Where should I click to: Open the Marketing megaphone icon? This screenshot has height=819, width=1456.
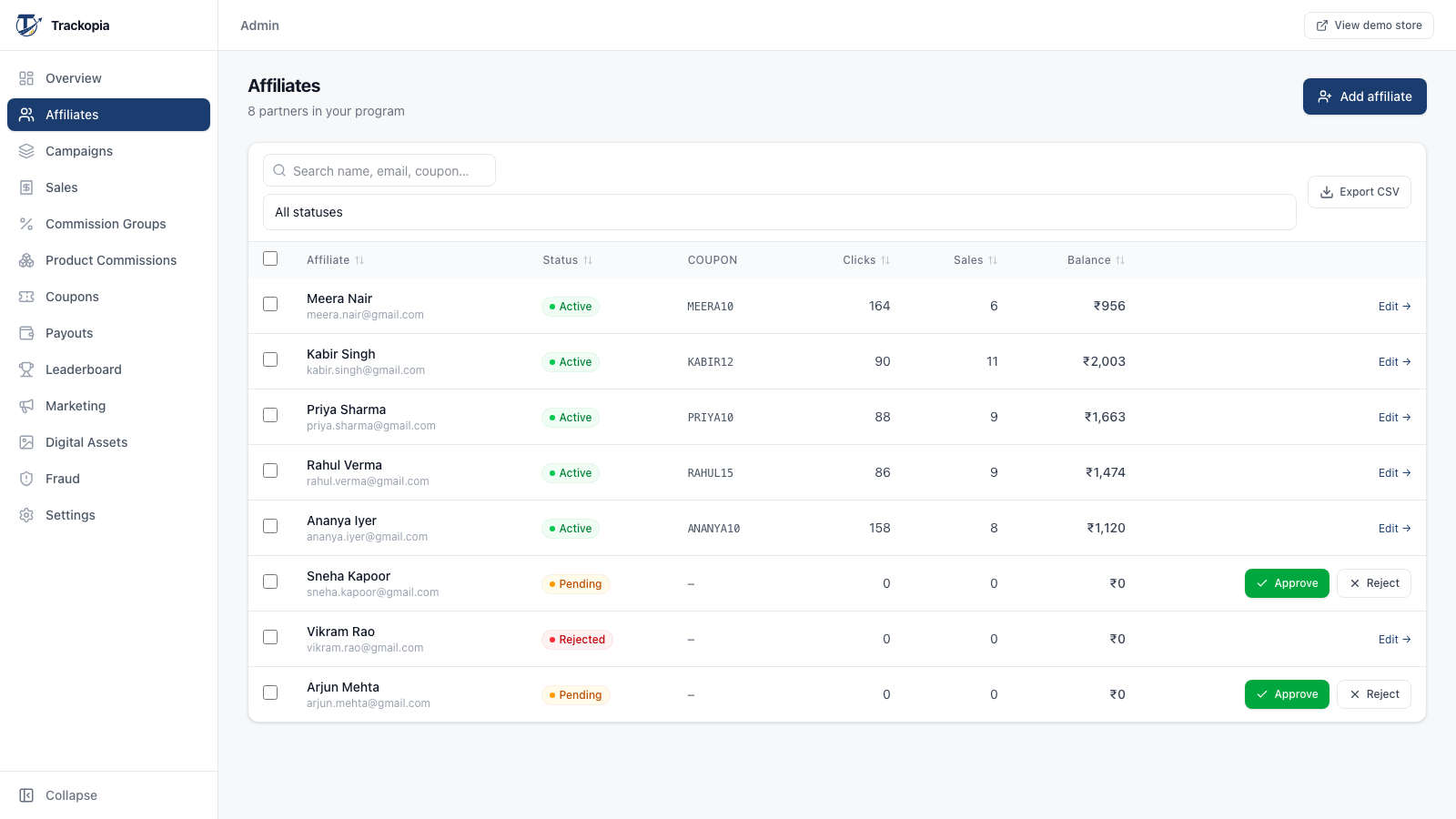pos(26,406)
